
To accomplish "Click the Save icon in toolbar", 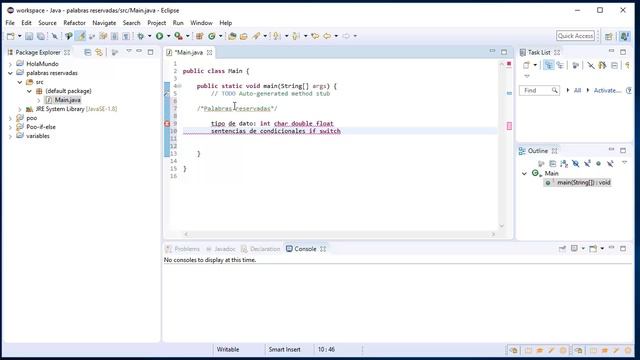I will click(29, 36).
